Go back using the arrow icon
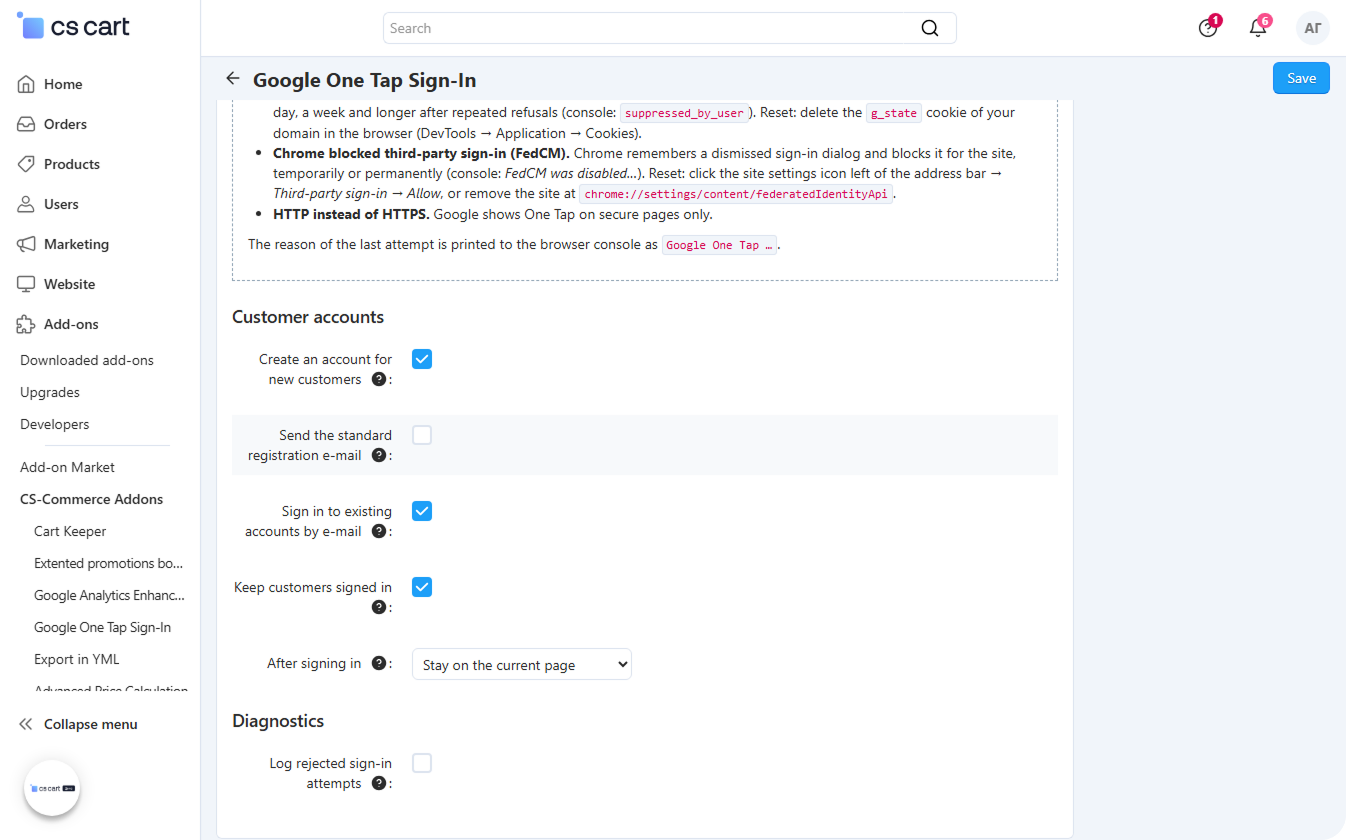Image resolution: width=1346 pixels, height=840 pixels. (x=233, y=79)
